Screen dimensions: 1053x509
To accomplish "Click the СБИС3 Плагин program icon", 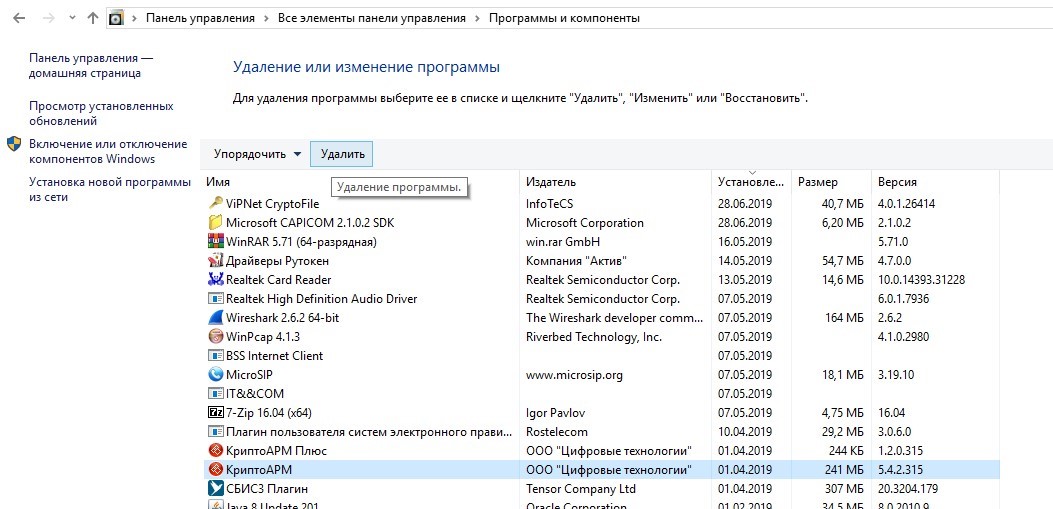I will tap(215, 489).
